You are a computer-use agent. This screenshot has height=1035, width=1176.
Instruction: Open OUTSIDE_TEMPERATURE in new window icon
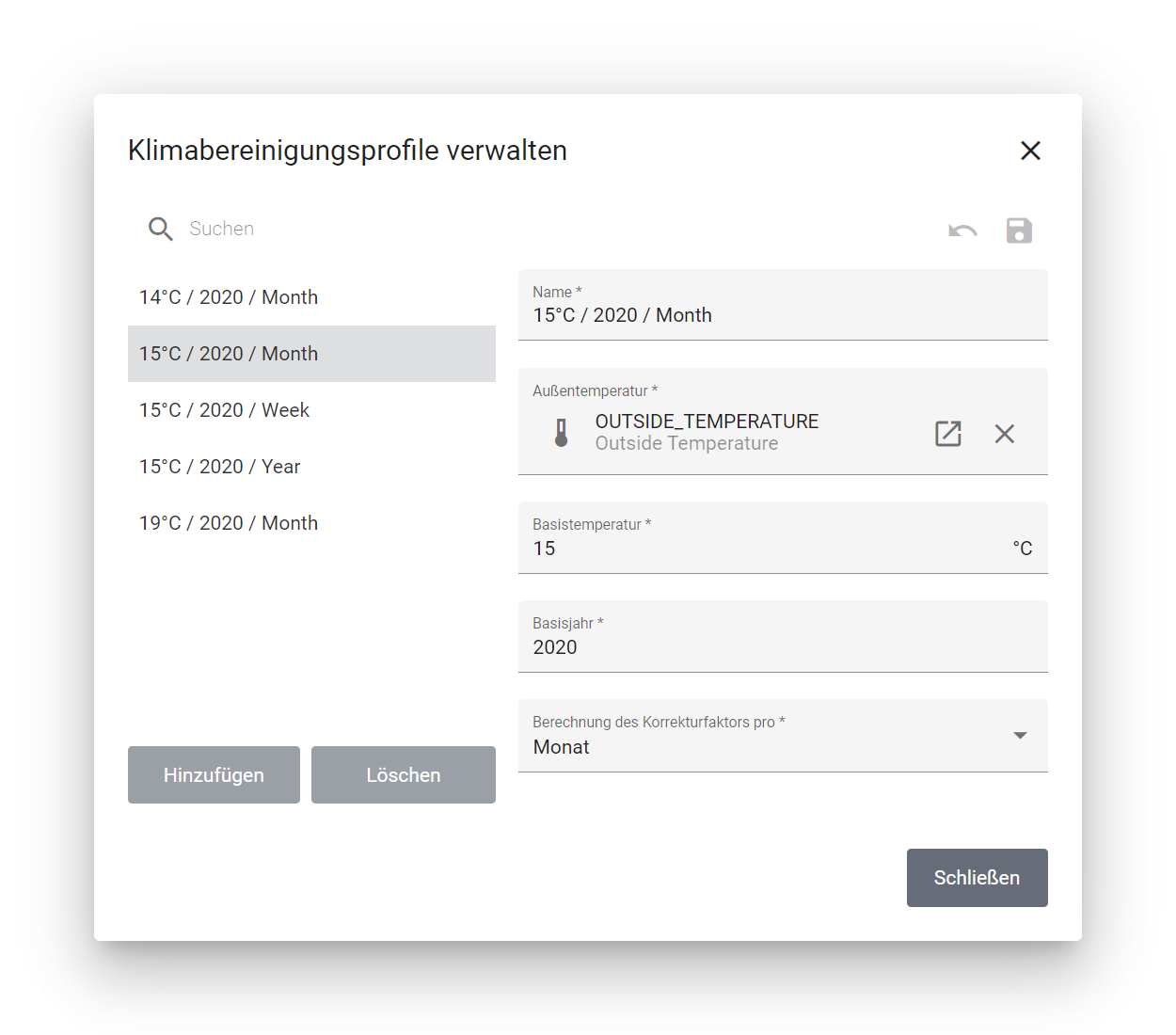click(x=948, y=434)
